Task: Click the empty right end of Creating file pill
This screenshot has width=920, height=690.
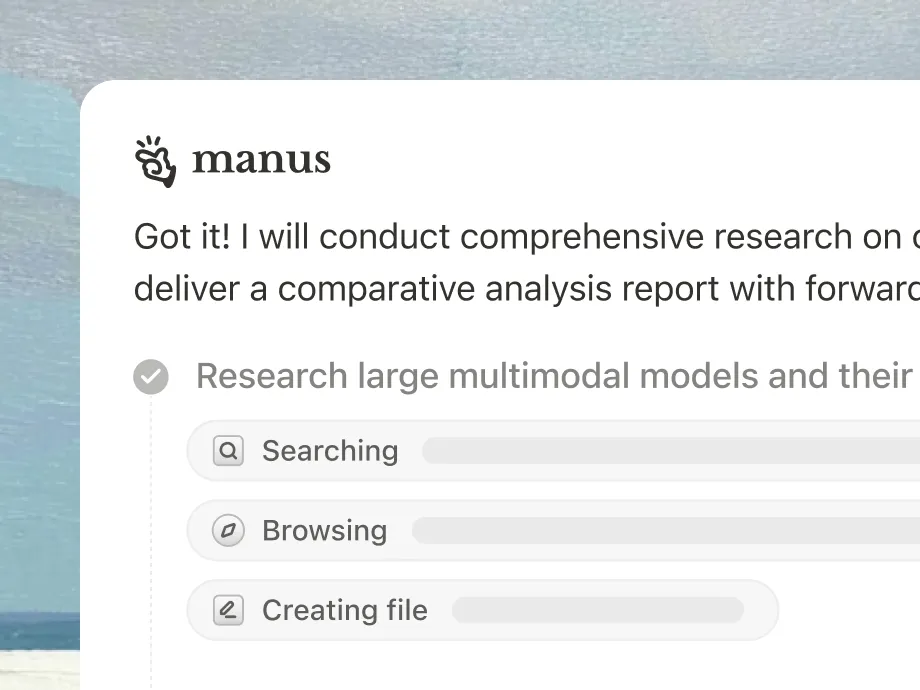Action: pos(760,610)
